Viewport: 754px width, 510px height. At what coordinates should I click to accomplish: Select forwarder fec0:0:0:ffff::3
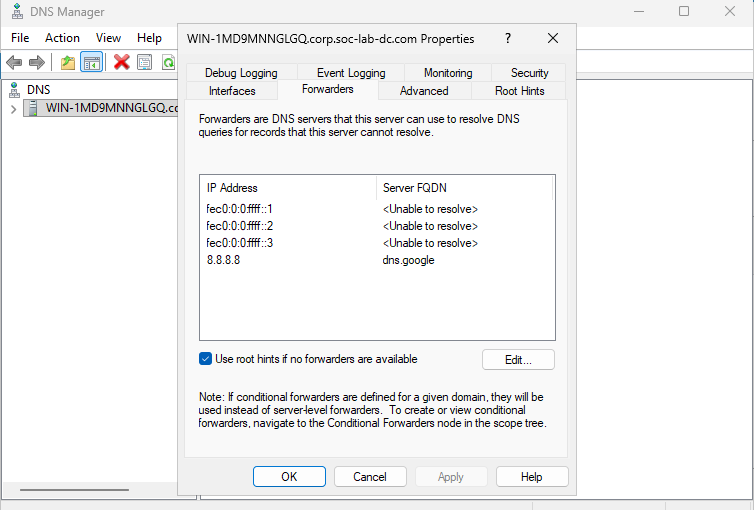point(239,243)
